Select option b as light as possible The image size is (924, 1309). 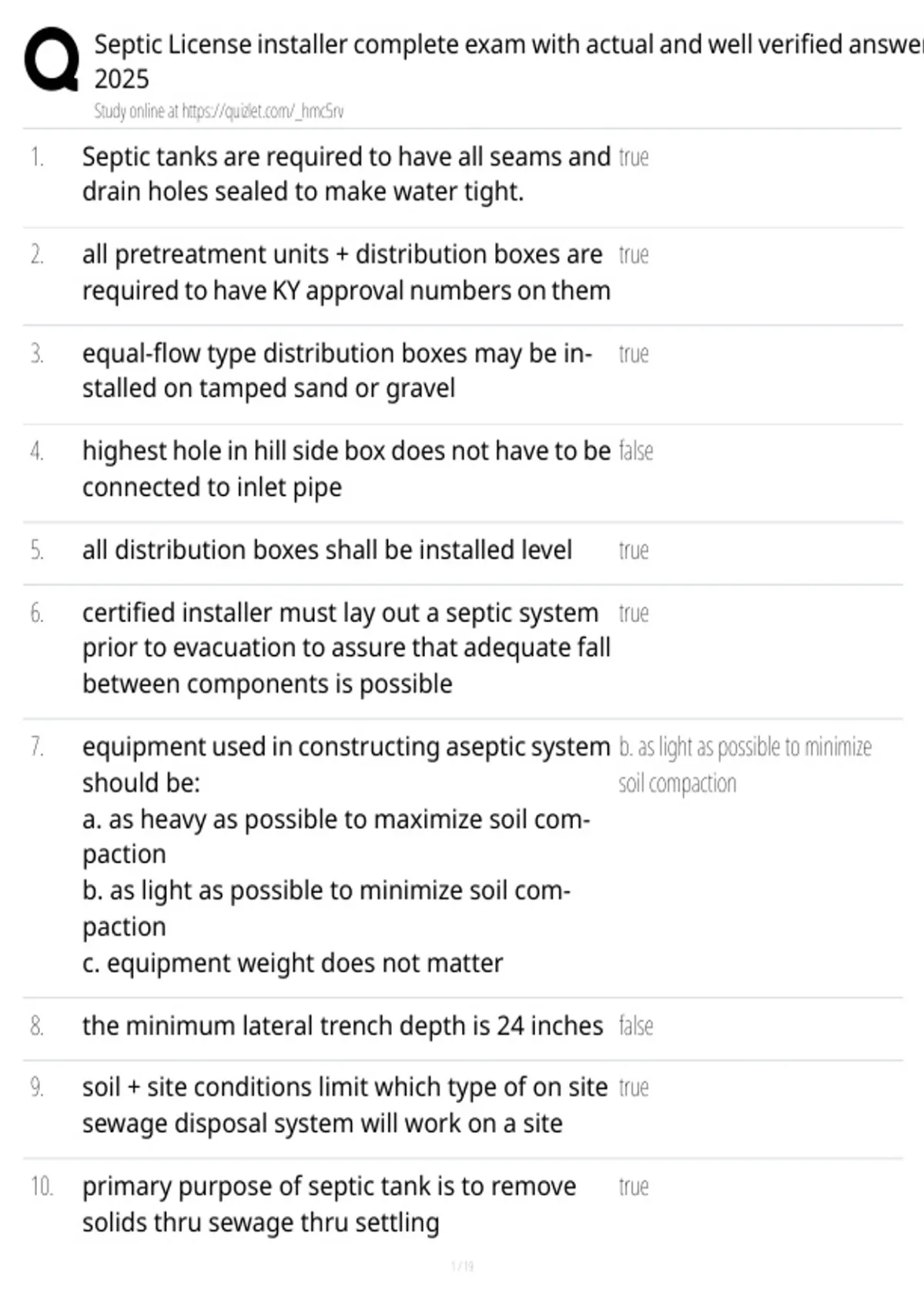pyautogui.click(x=326, y=908)
